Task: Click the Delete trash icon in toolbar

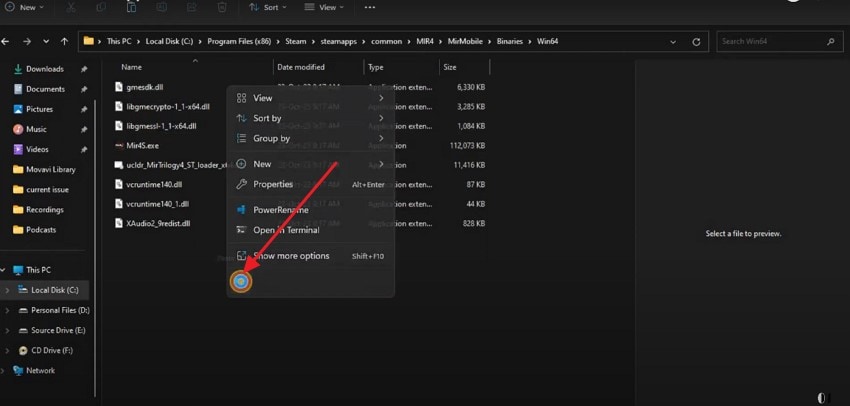Action: coord(222,7)
